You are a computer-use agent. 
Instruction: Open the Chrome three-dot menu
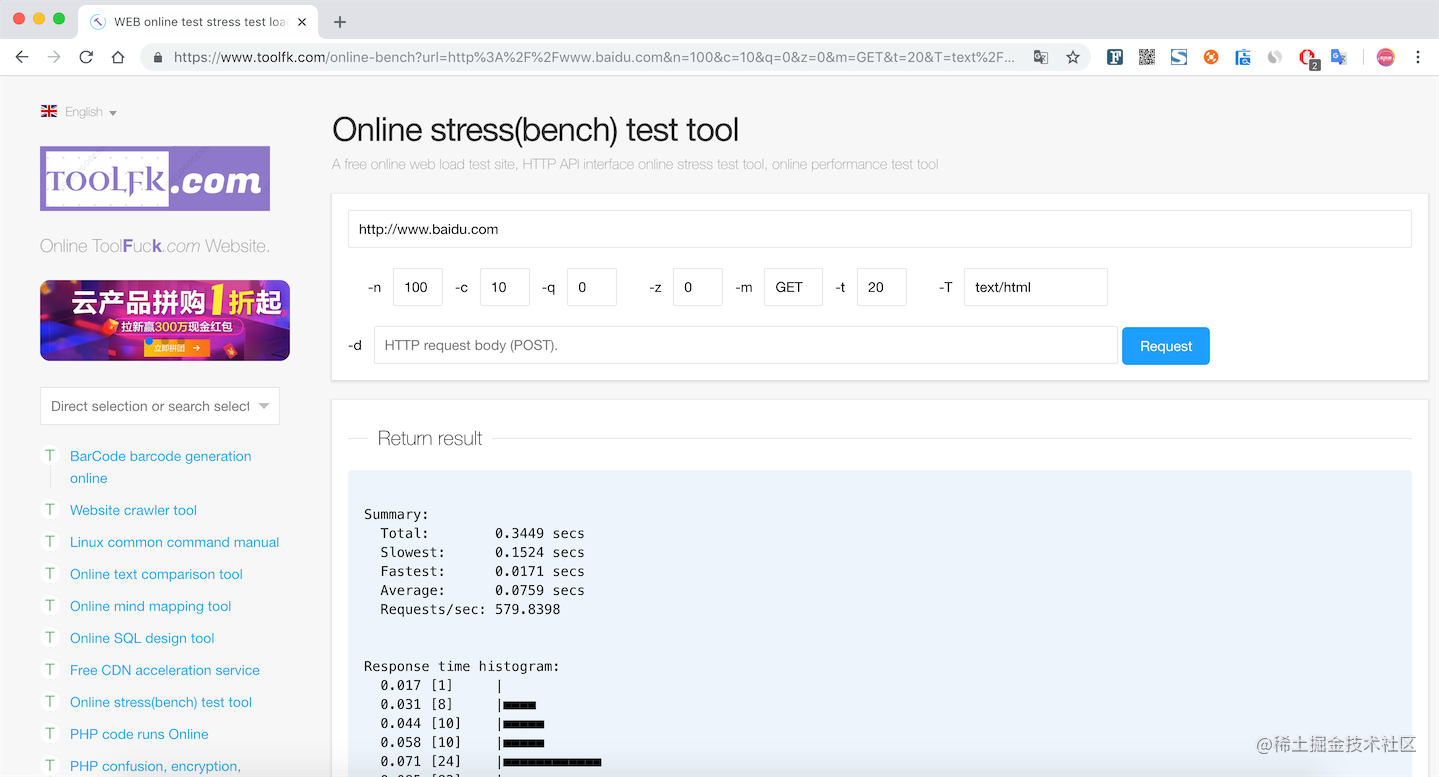(1418, 57)
